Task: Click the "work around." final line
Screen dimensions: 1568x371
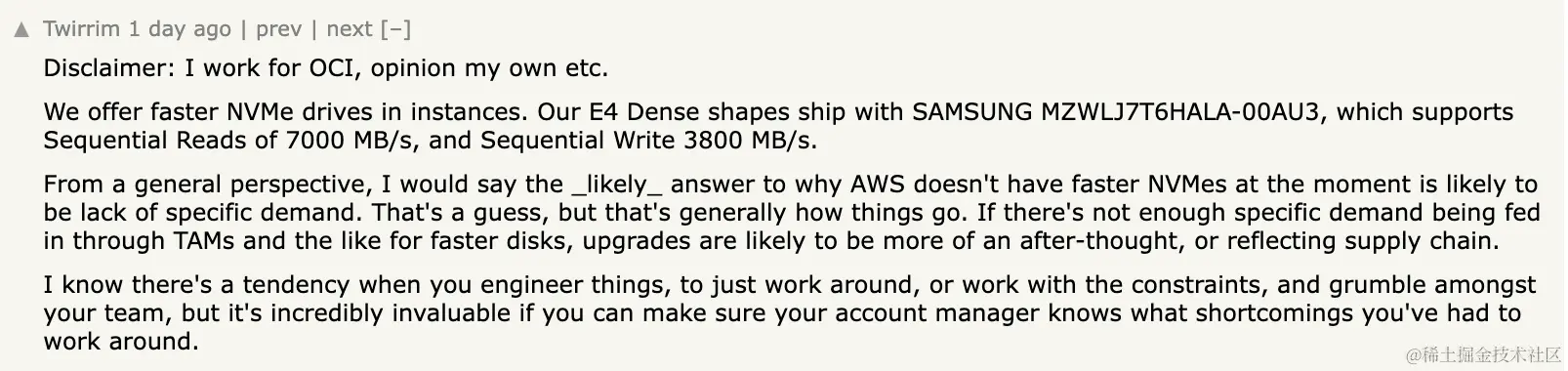Action: tap(121, 342)
